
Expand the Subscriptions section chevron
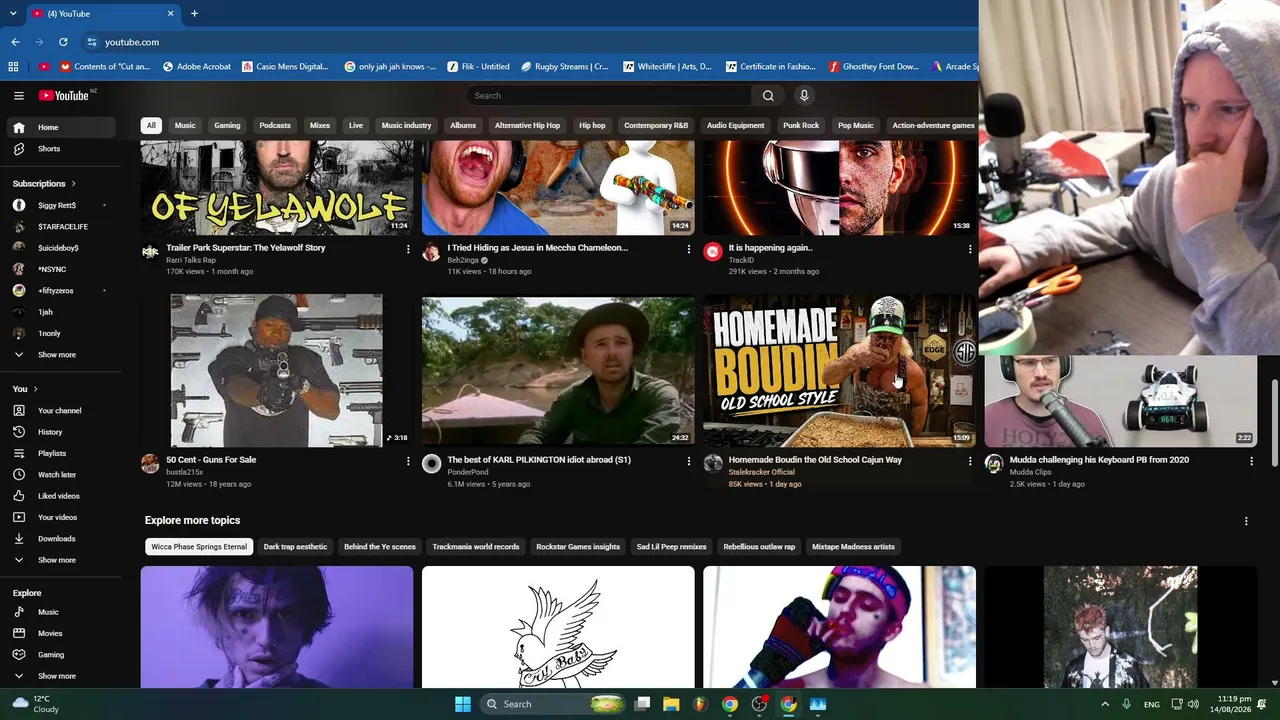(x=73, y=184)
